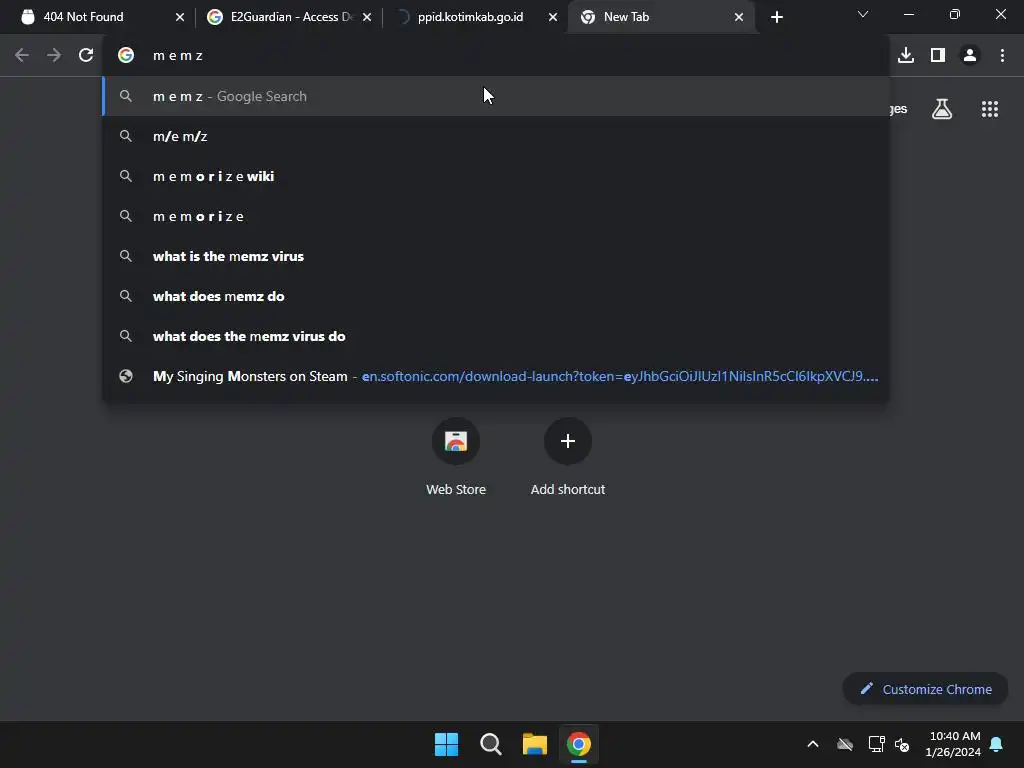Image resolution: width=1024 pixels, height=768 pixels.
Task: Open Windows taskbar search
Action: (x=490, y=744)
